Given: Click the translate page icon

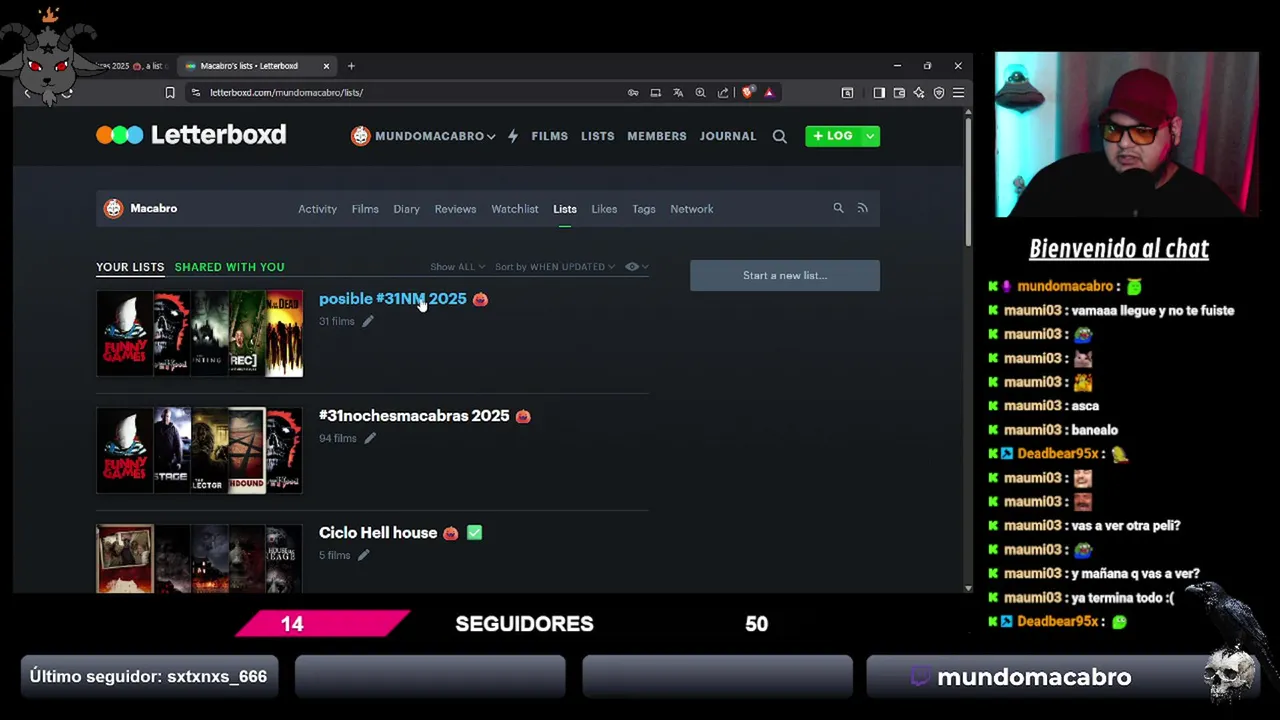Looking at the screenshot, I should click(678, 92).
